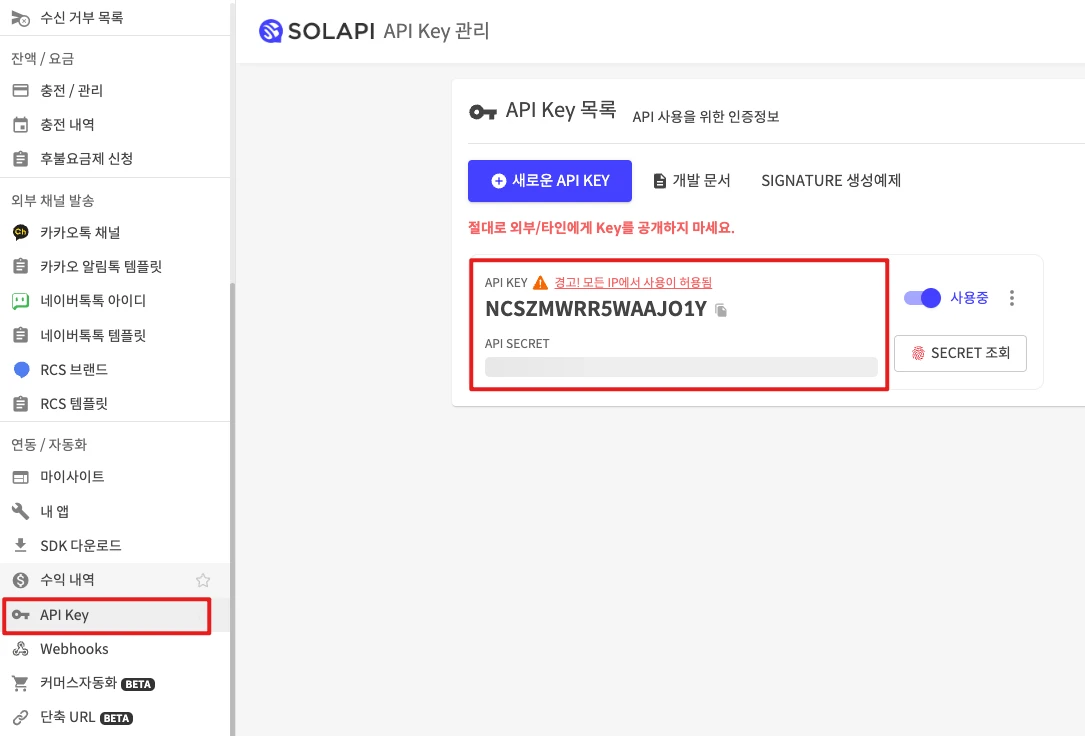Click the SDK 다운로드 download icon
Screen dimensions: 1085x736
click(x=20, y=546)
